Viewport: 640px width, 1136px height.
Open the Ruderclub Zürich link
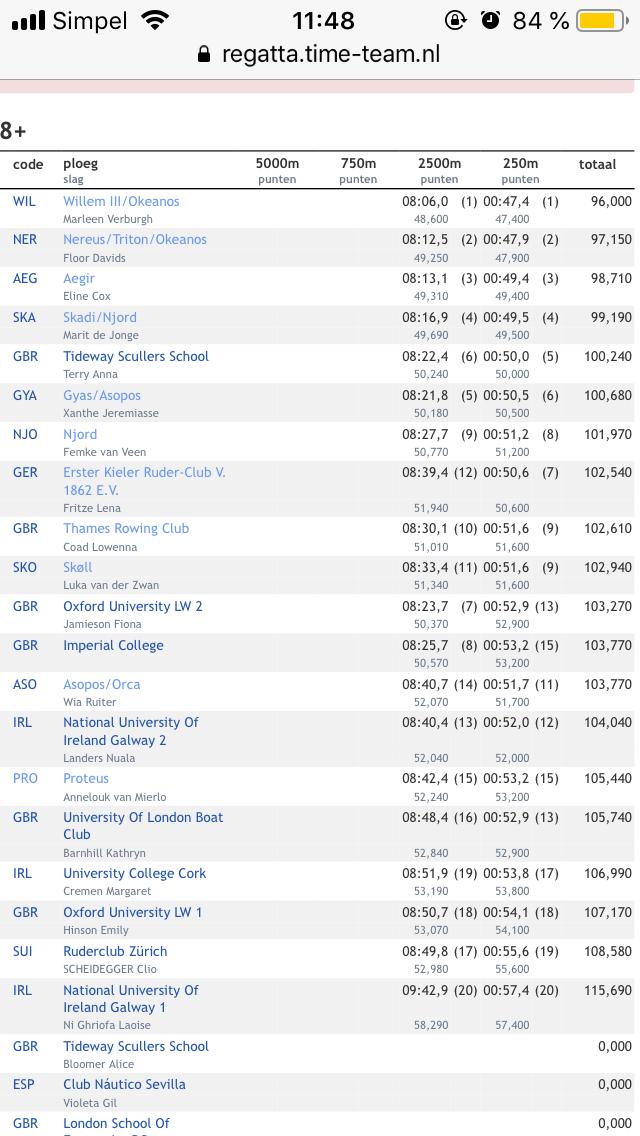coord(115,951)
